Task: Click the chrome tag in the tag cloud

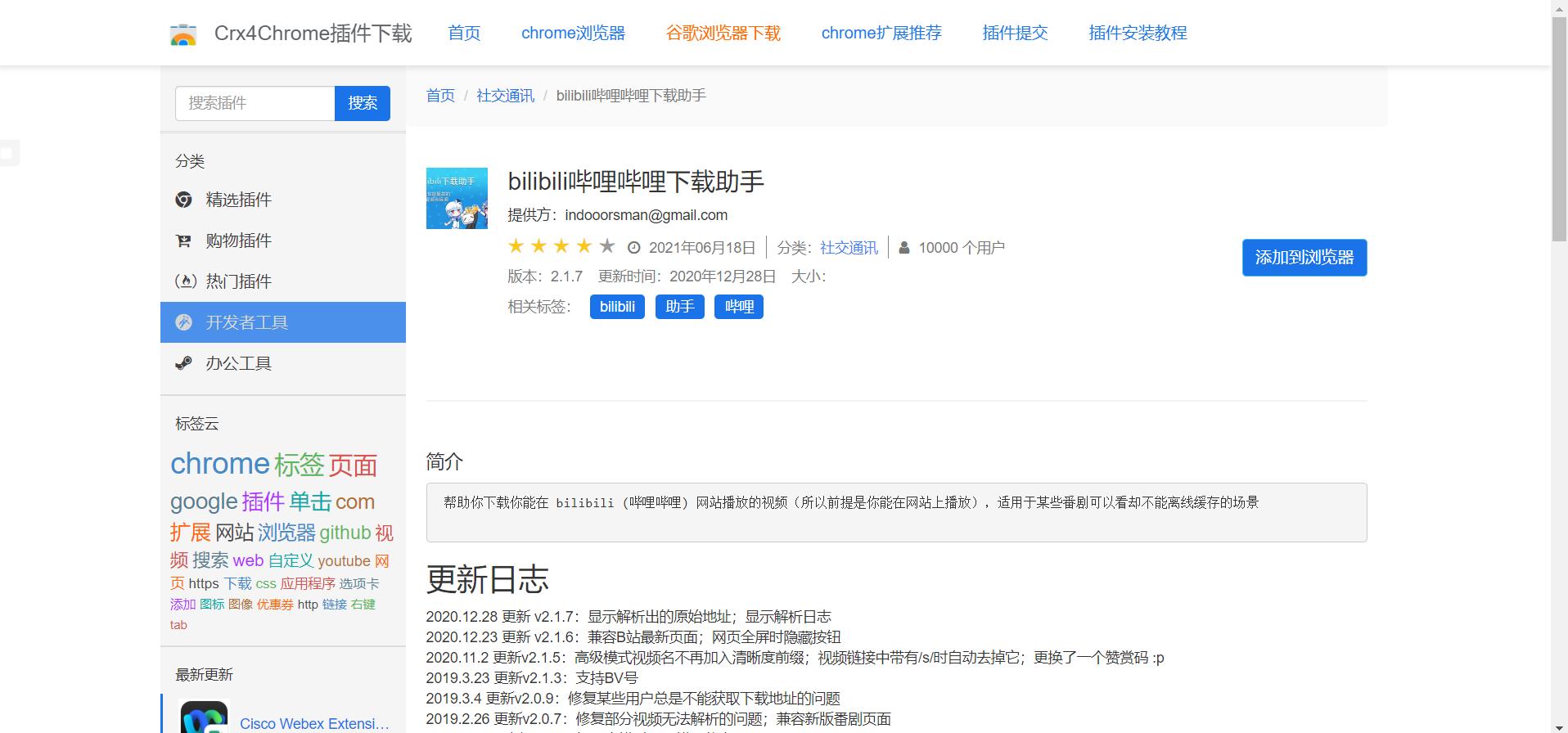Action: pos(219,464)
